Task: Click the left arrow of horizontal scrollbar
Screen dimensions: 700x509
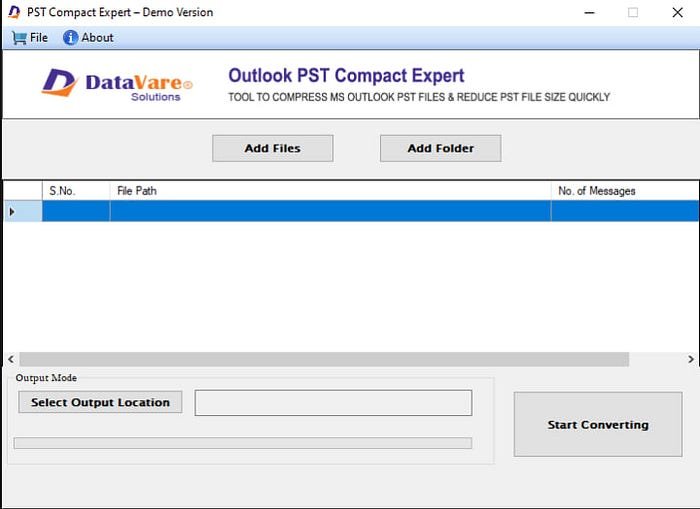Action: pyautogui.click(x=11, y=359)
